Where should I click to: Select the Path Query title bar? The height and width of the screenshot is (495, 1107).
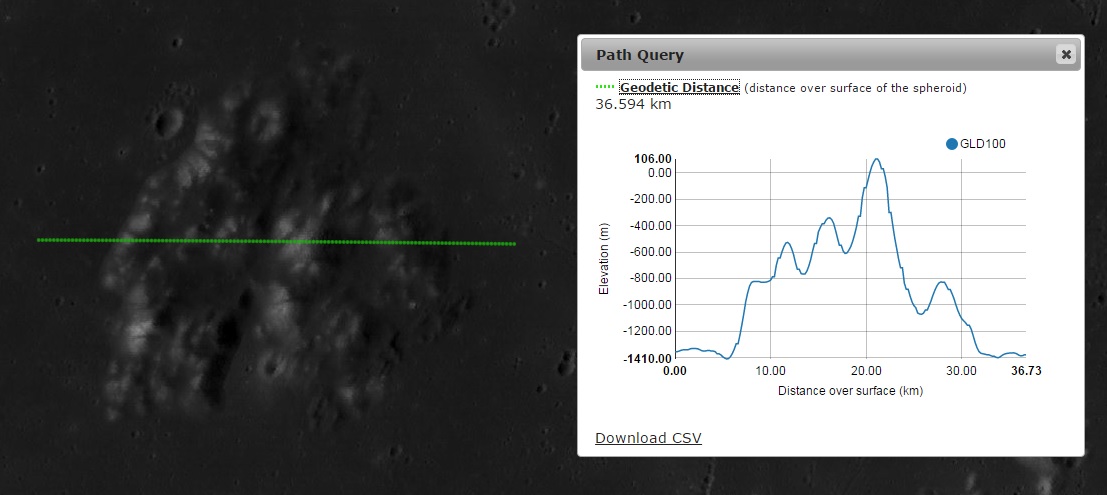(830, 54)
